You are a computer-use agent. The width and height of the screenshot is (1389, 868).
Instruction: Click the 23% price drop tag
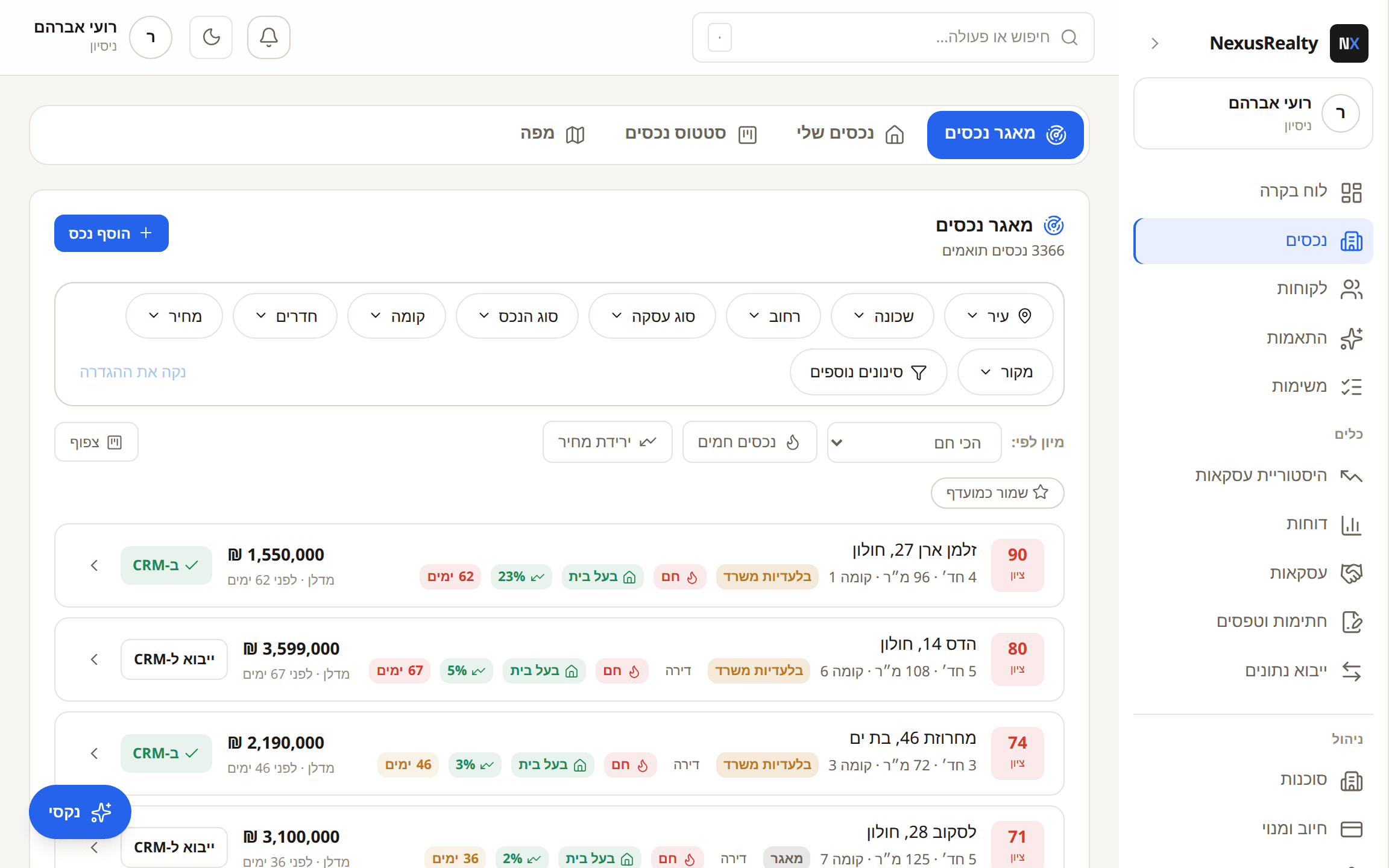pyautogui.click(x=521, y=577)
